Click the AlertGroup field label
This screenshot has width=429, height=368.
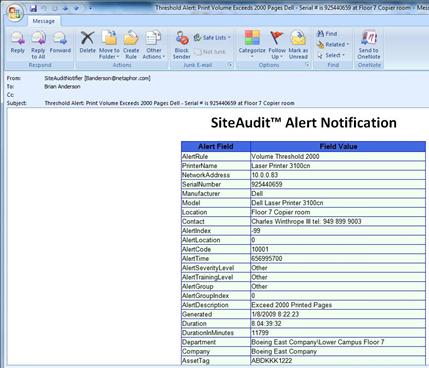197,286
